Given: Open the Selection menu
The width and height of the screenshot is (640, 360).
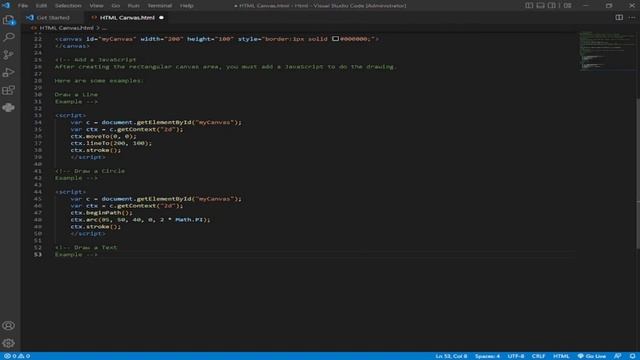Looking at the screenshot, I should pyautogui.click(x=68, y=6).
